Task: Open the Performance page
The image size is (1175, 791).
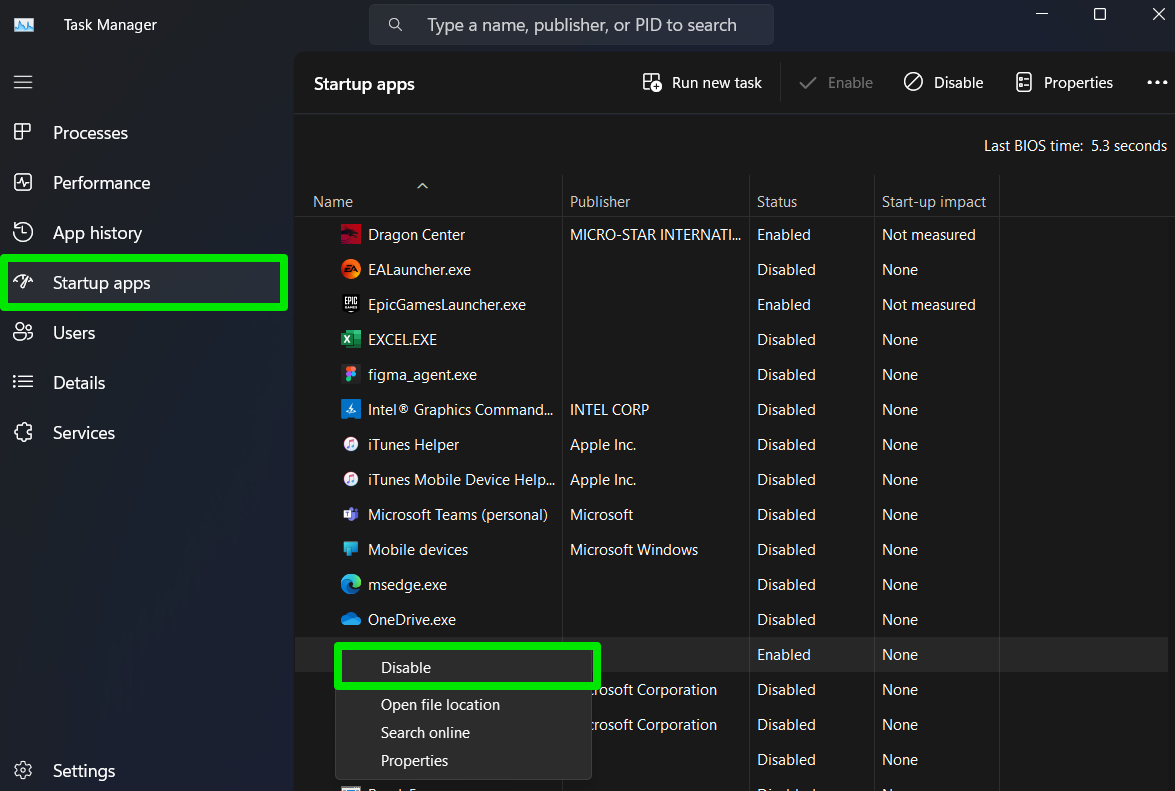Action: click(x=101, y=183)
